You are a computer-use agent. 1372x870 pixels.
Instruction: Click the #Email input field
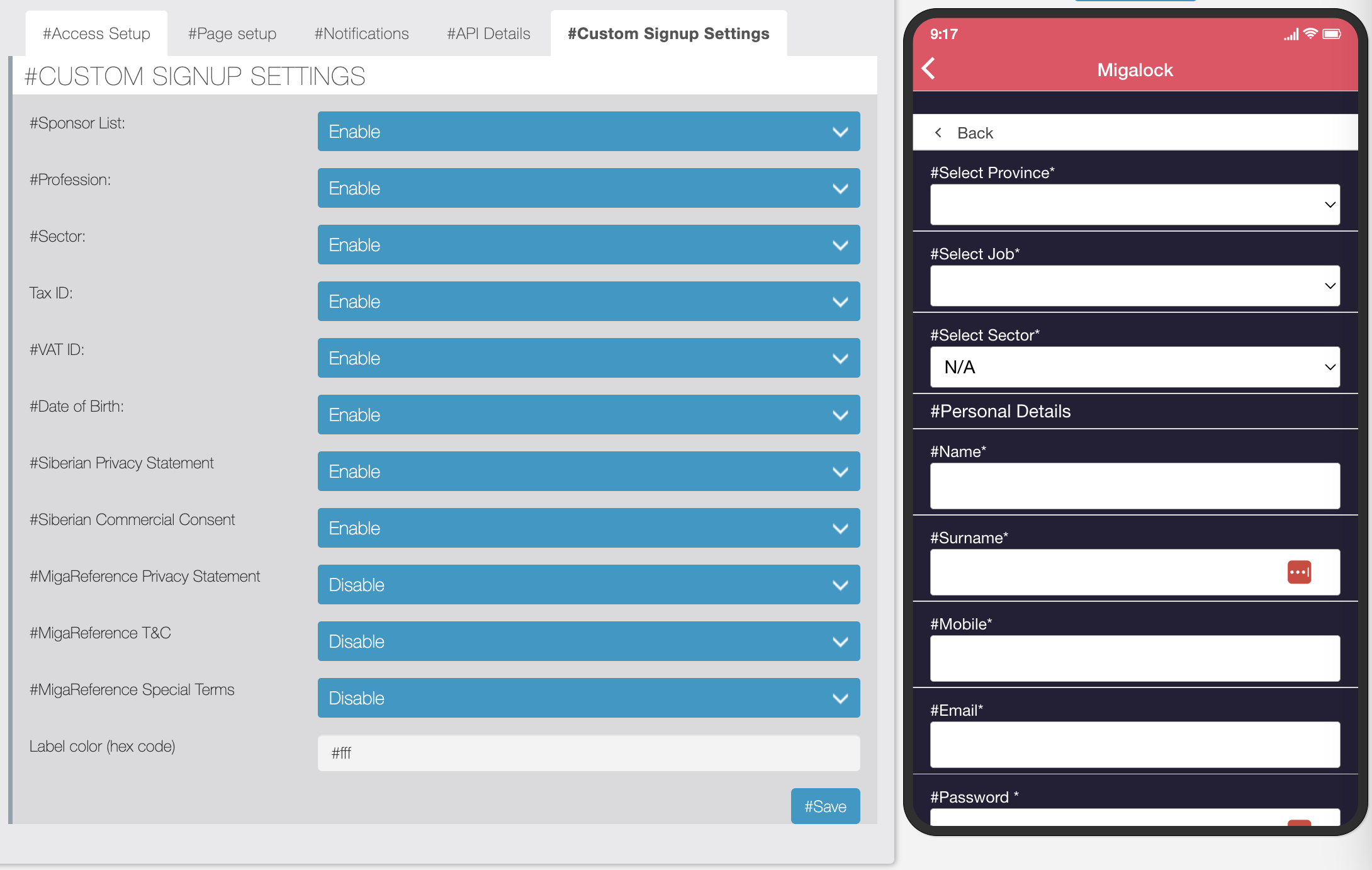[1135, 745]
